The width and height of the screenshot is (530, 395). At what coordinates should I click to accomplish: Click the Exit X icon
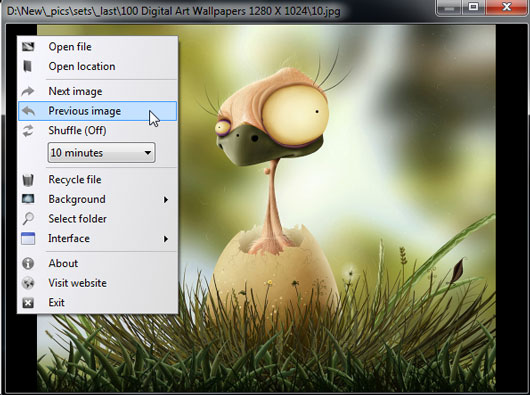point(28,303)
